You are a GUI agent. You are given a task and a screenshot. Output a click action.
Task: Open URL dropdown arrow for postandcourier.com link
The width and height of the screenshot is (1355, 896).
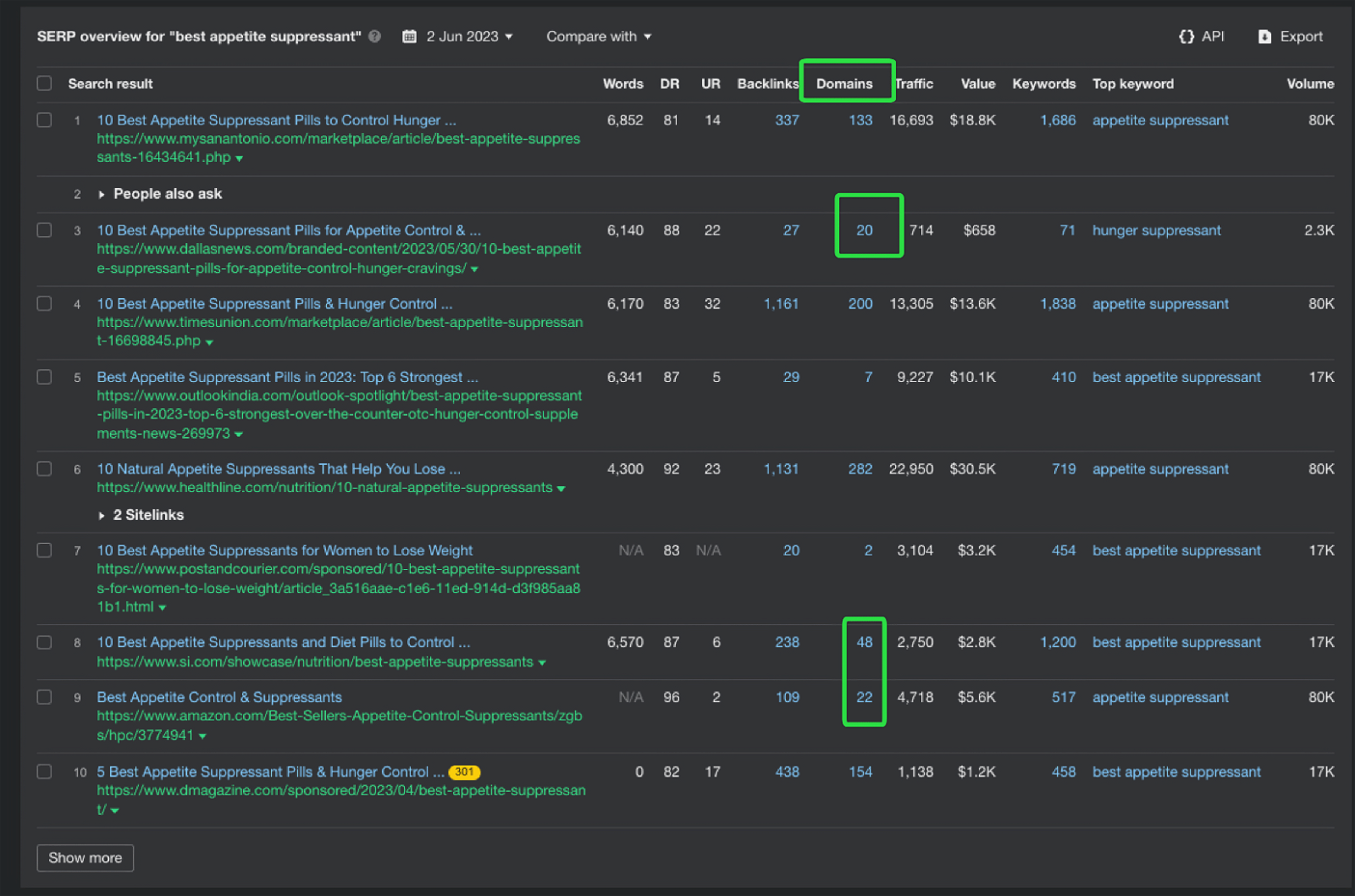(x=162, y=608)
